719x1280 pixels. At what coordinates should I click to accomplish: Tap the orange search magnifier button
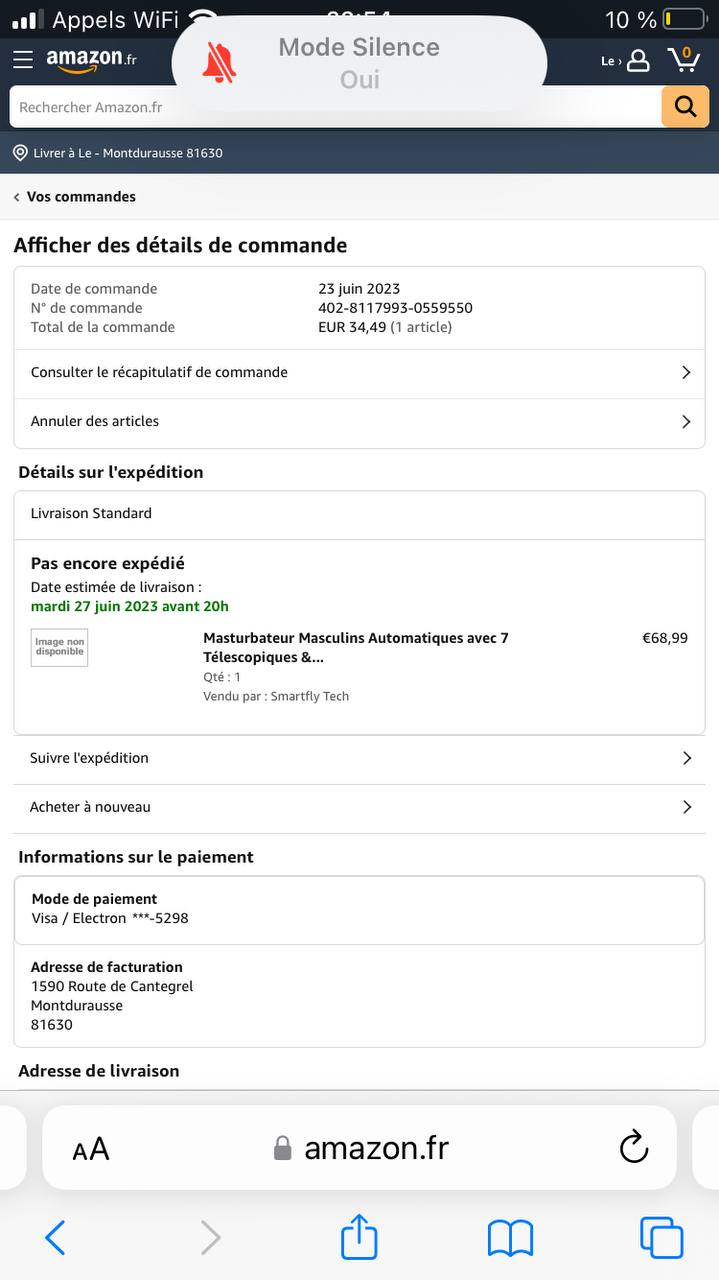tap(685, 107)
